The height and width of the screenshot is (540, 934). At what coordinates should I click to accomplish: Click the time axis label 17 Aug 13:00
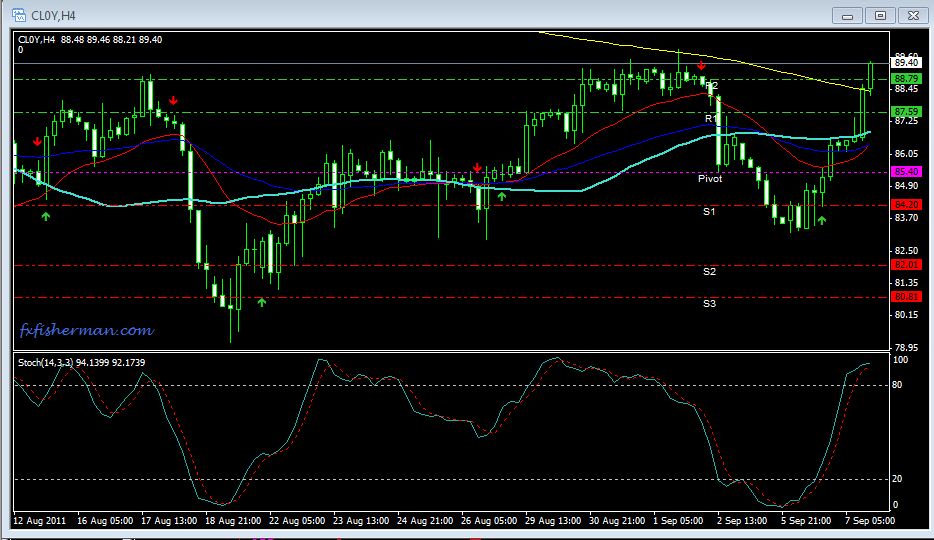pyautogui.click(x=169, y=521)
